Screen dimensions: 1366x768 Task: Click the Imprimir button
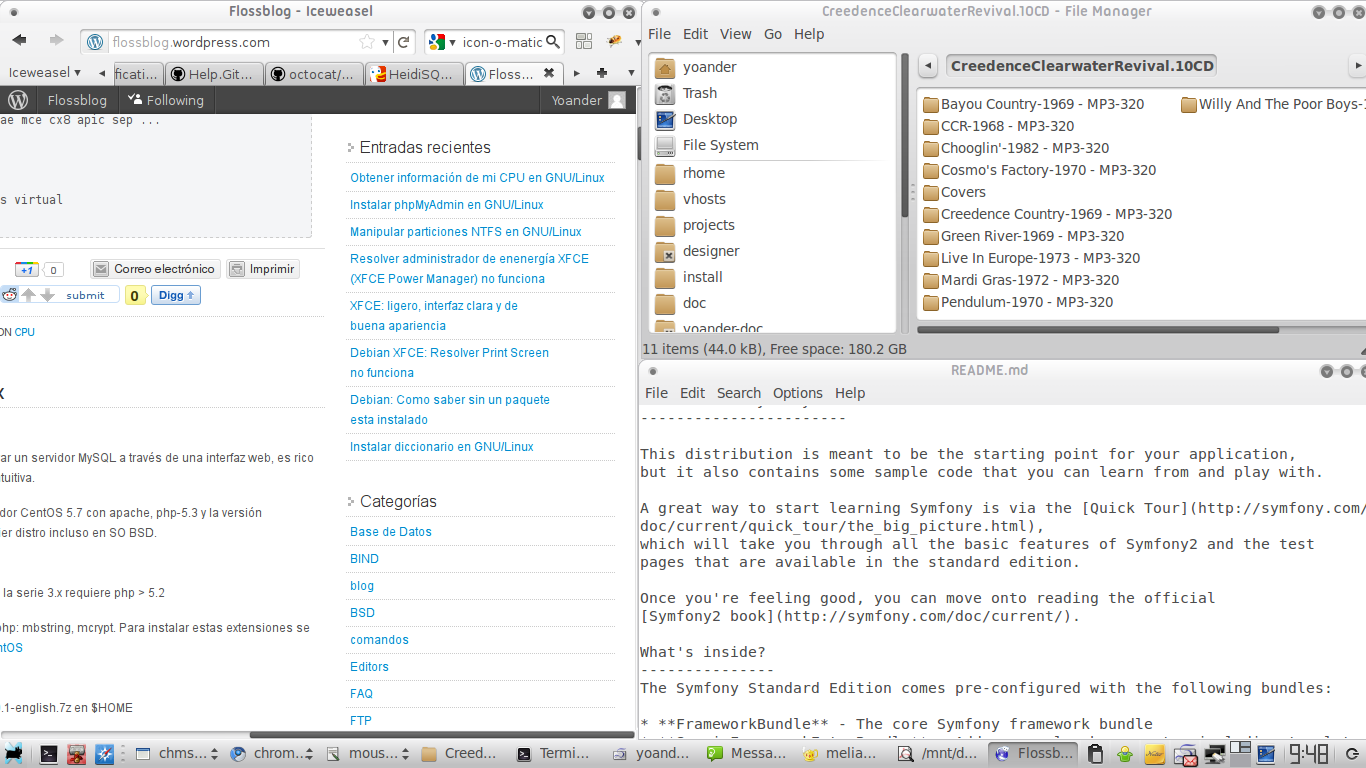coord(262,269)
